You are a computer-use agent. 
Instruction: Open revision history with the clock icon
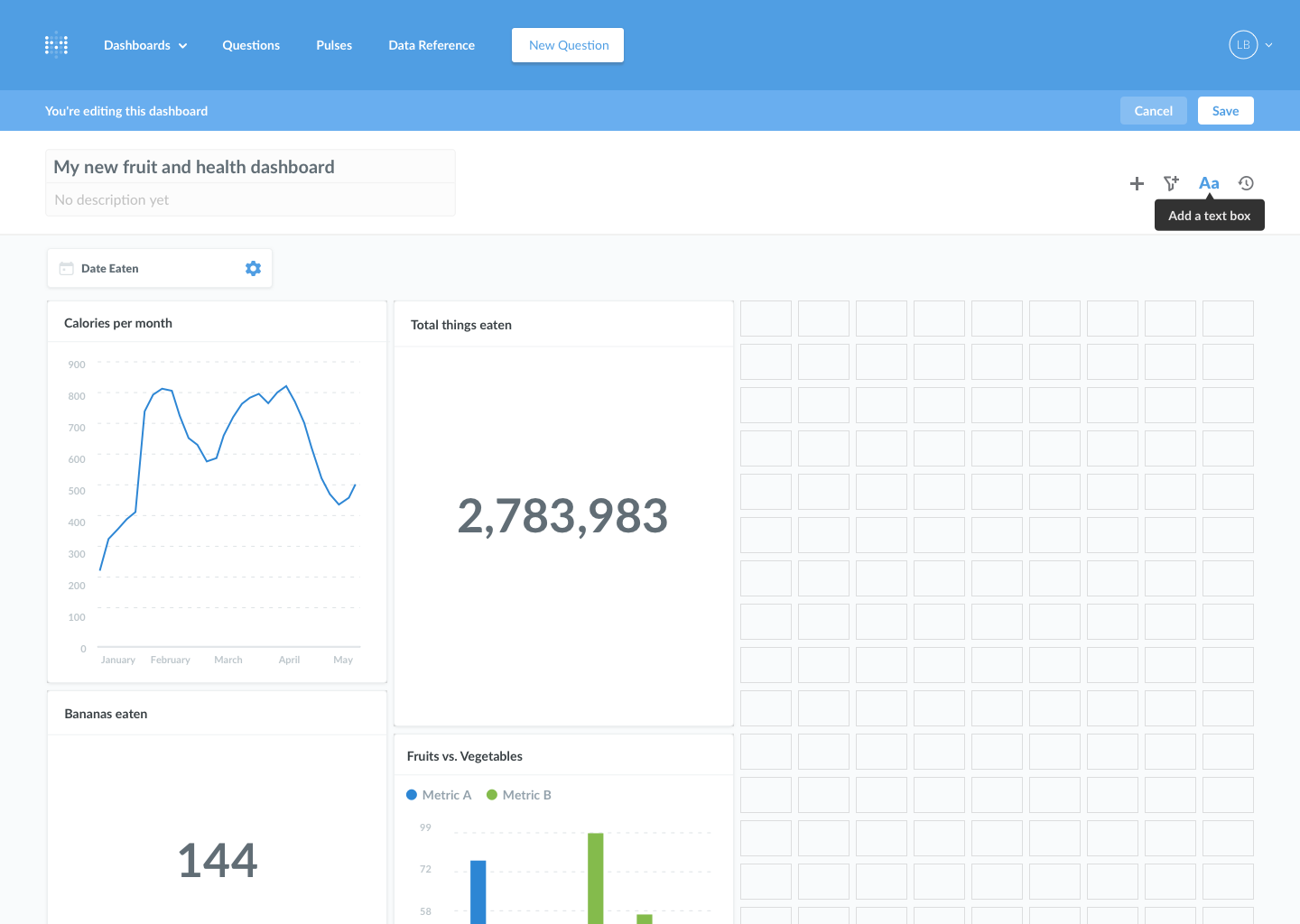pos(1246,183)
